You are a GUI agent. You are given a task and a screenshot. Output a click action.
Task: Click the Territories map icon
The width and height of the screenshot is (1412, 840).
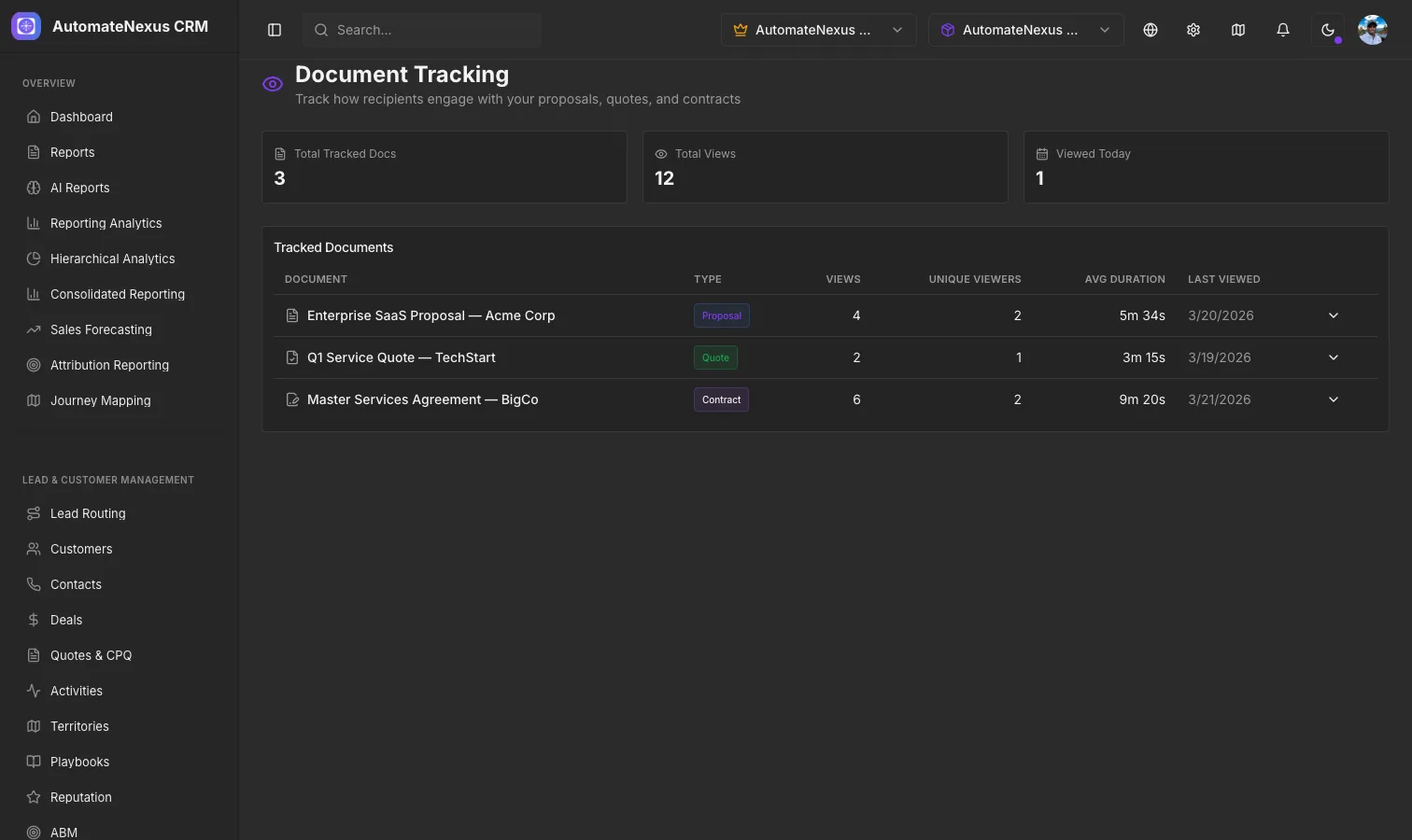34,726
